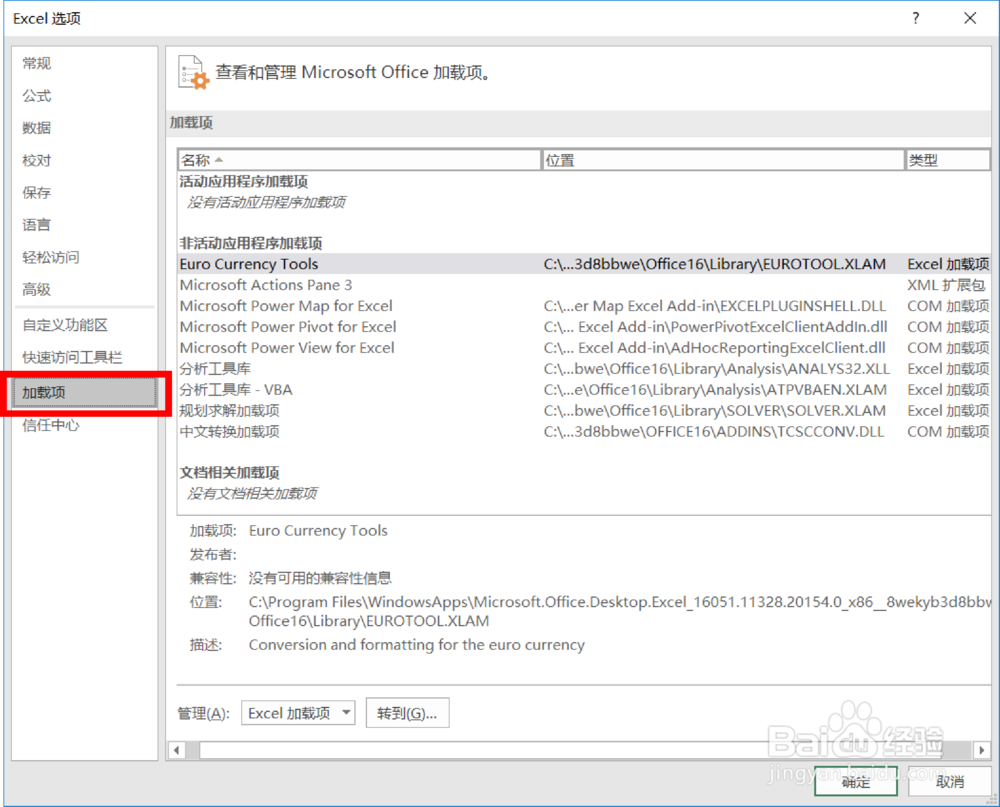
Task: Open the 高级 options
Action: [x=36, y=290]
